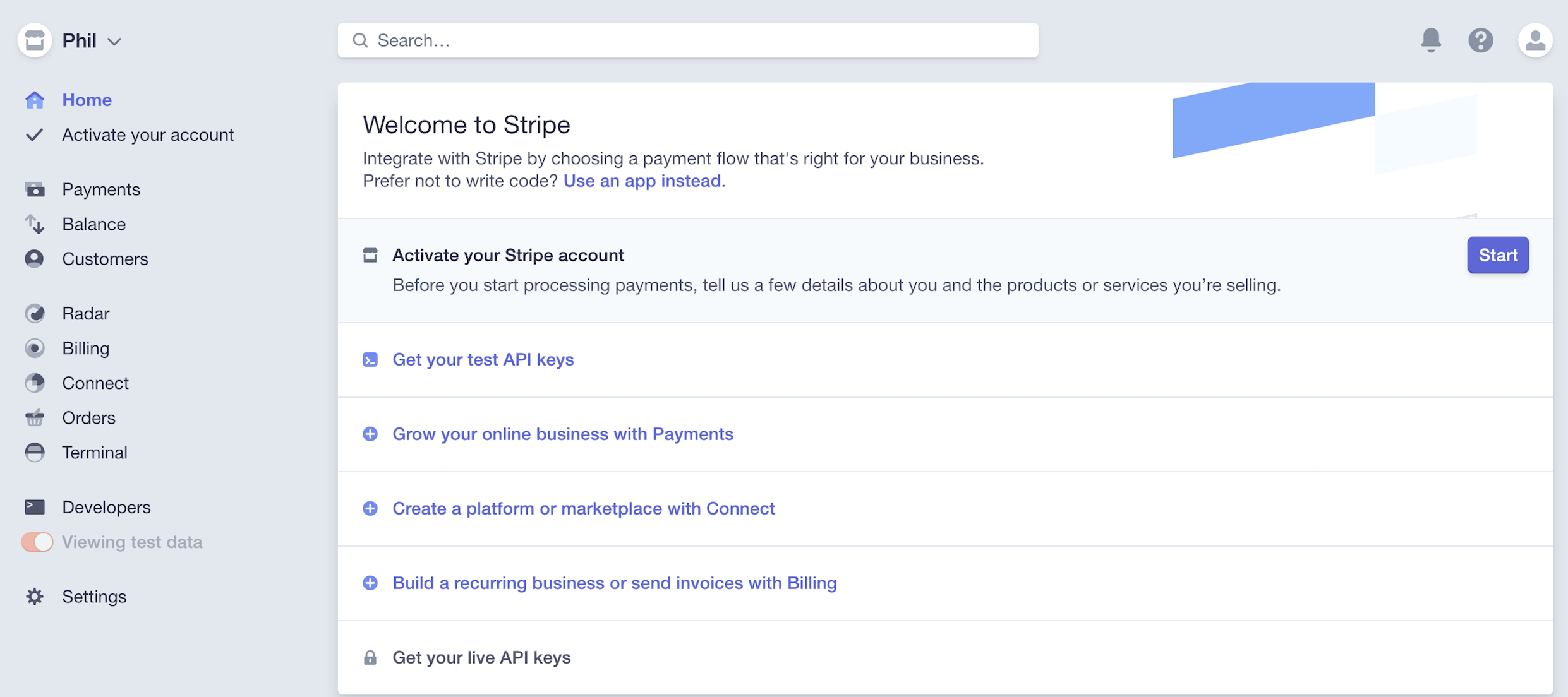Click the Balance arrows icon

click(35, 224)
